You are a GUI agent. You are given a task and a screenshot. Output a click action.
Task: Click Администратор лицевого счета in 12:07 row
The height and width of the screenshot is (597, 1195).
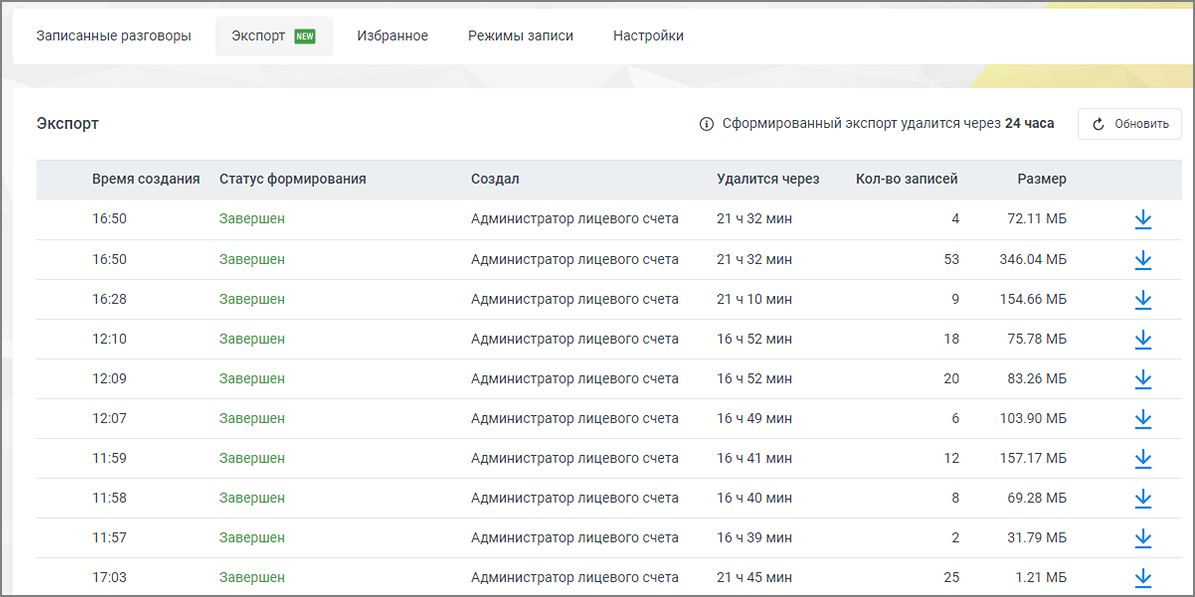pos(575,419)
